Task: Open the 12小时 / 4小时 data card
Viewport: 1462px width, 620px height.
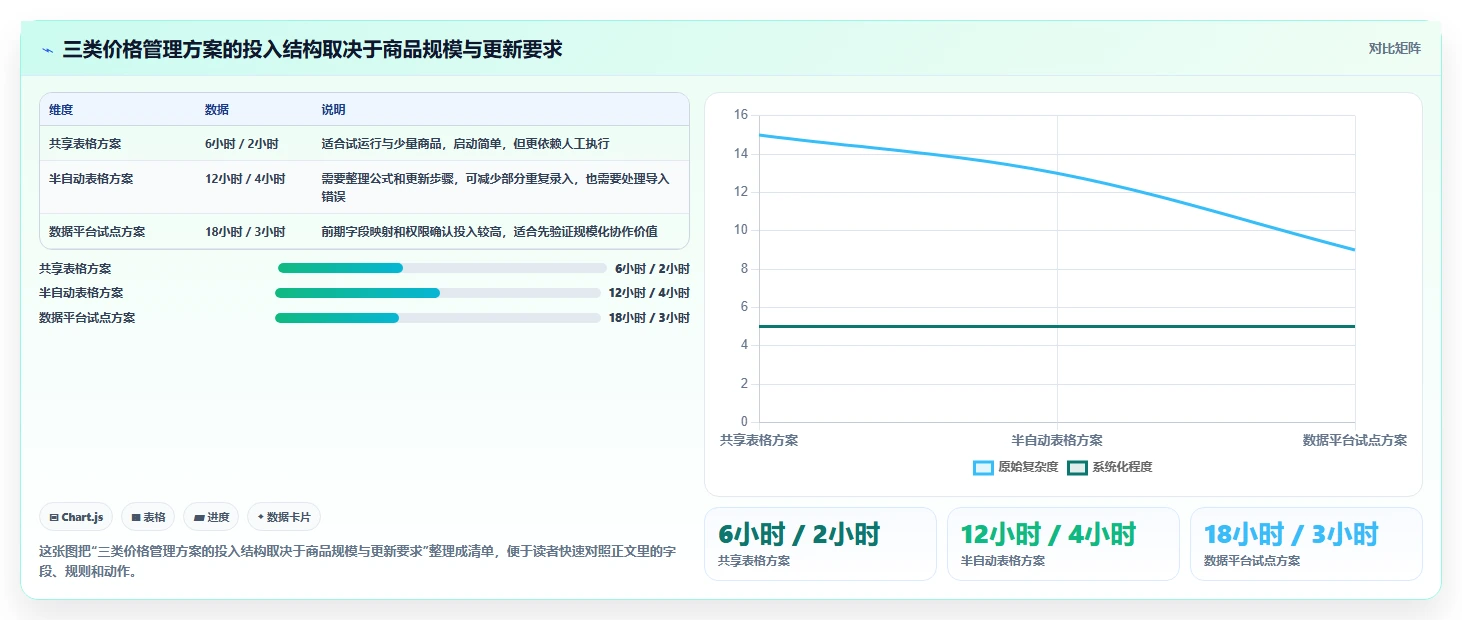Action: point(1063,544)
